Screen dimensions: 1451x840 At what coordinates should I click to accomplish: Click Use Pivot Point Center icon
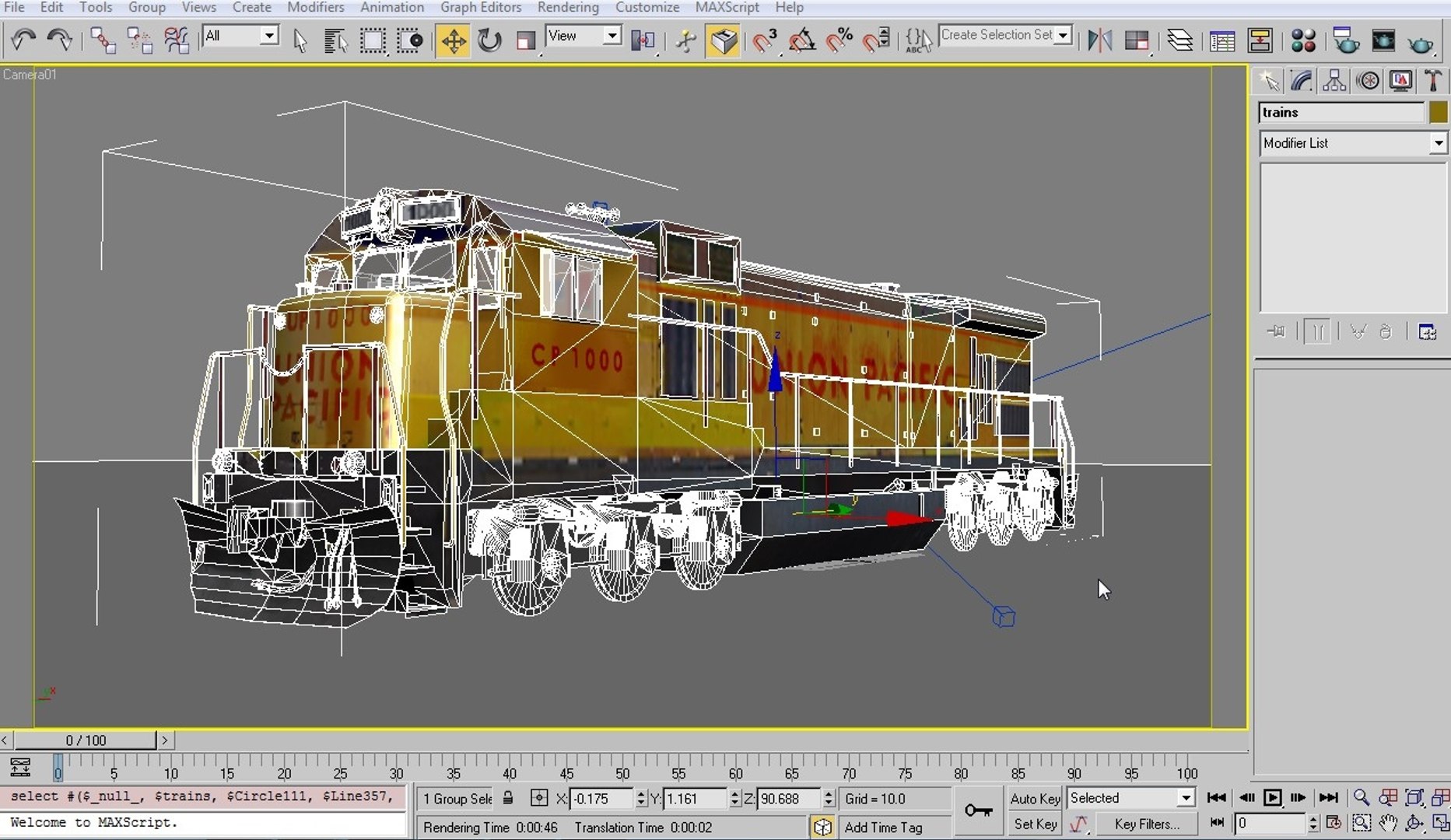point(643,40)
